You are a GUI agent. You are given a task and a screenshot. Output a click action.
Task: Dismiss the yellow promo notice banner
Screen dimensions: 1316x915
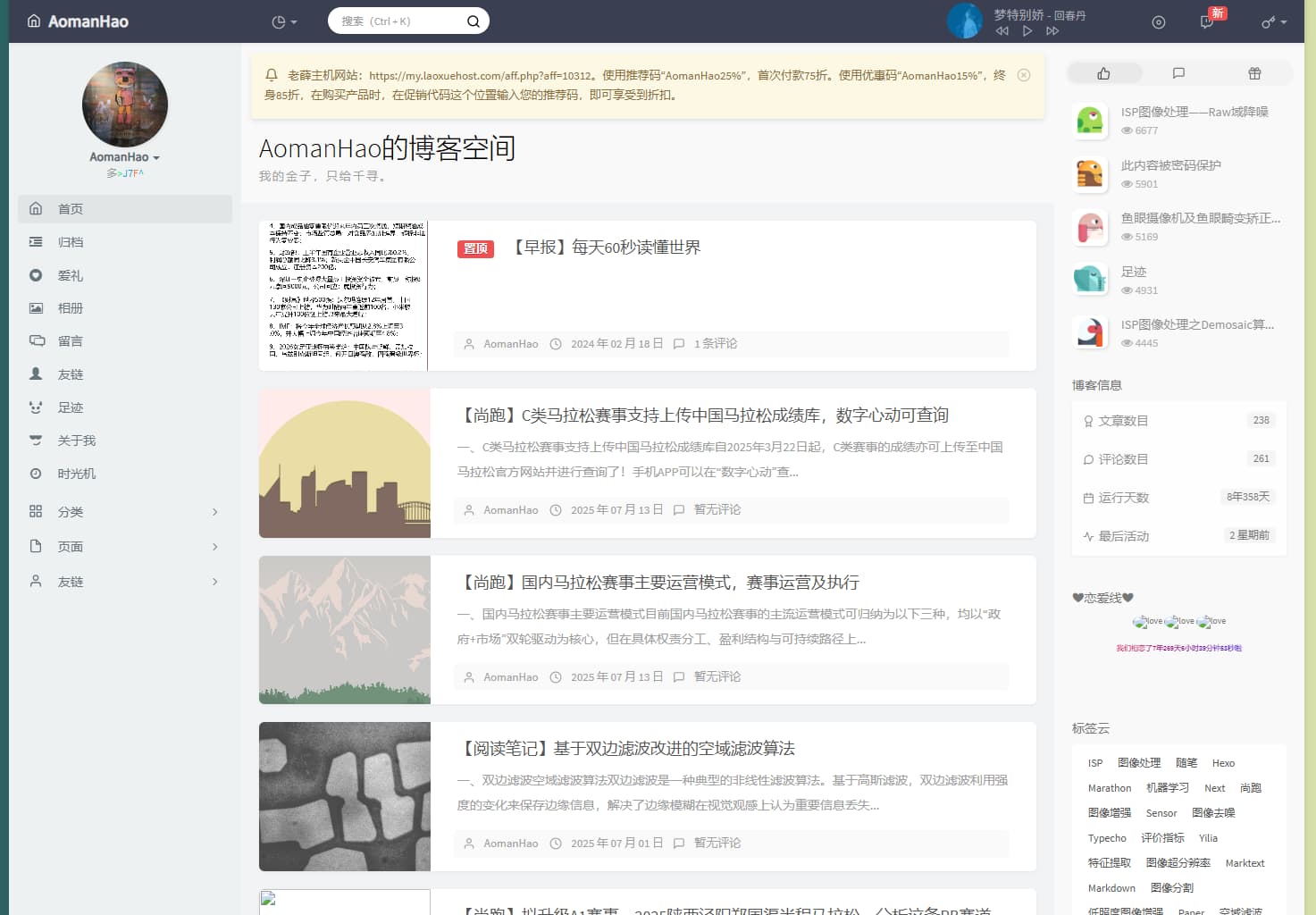pyautogui.click(x=1024, y=75)
